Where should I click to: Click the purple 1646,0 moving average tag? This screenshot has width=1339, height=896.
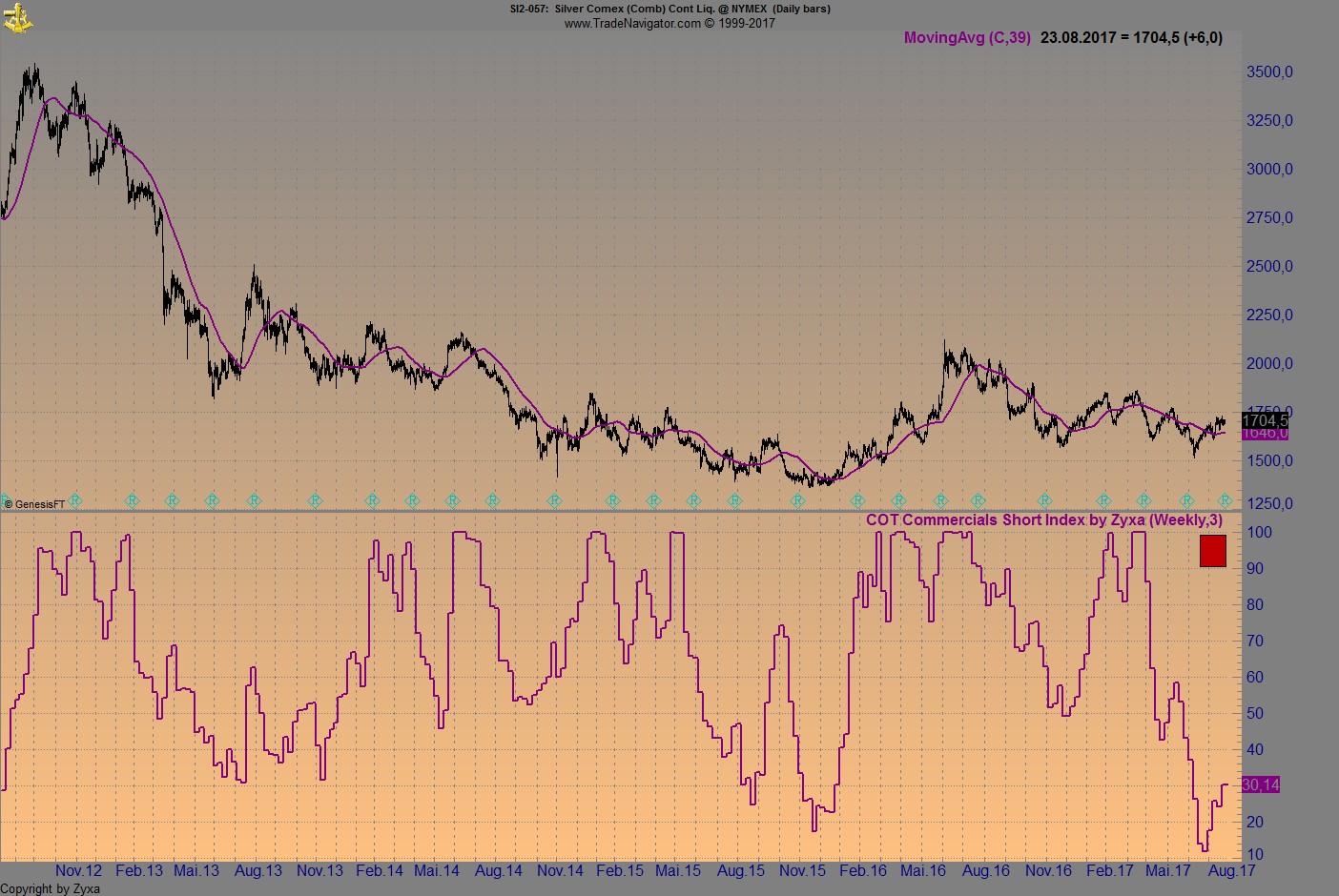[x=1265, y=435]
